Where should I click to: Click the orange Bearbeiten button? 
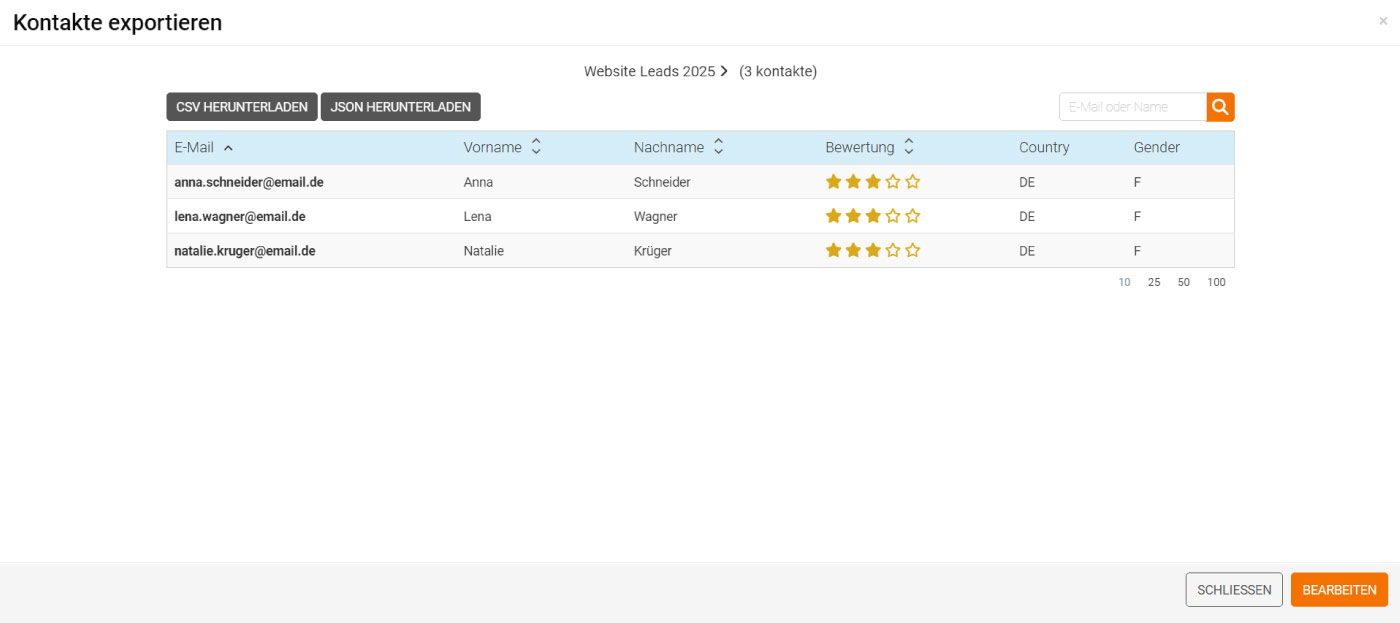[x=1339, y=590]
